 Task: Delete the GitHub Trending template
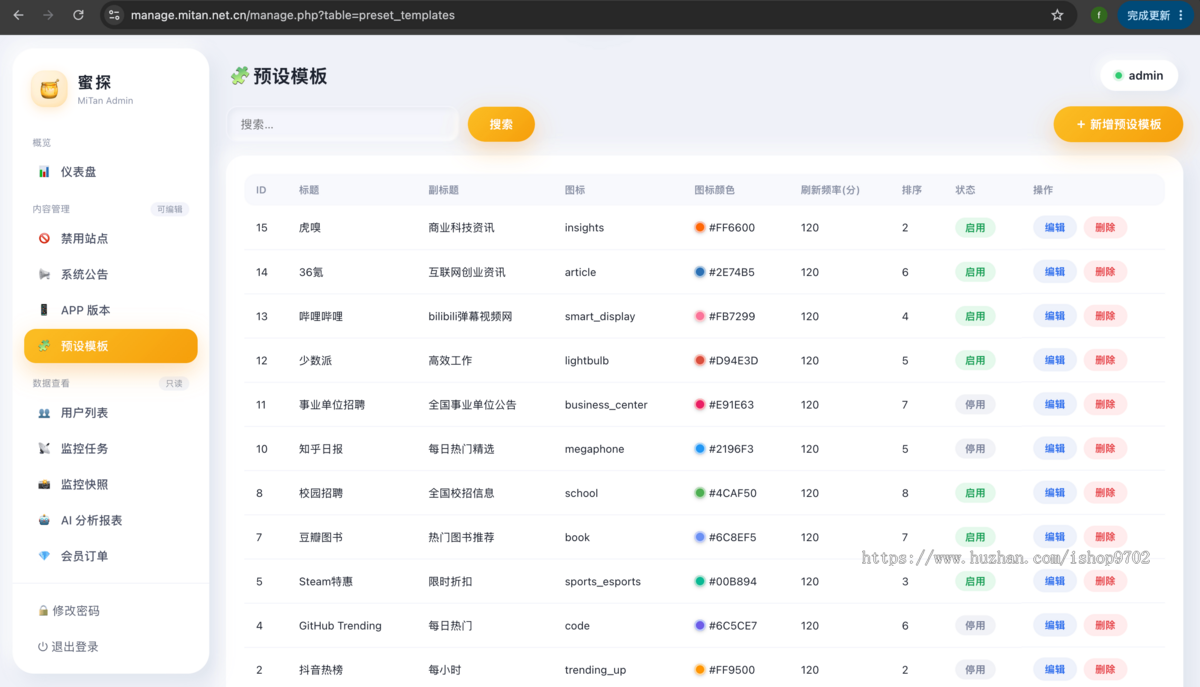click(x=1105, y=626)
